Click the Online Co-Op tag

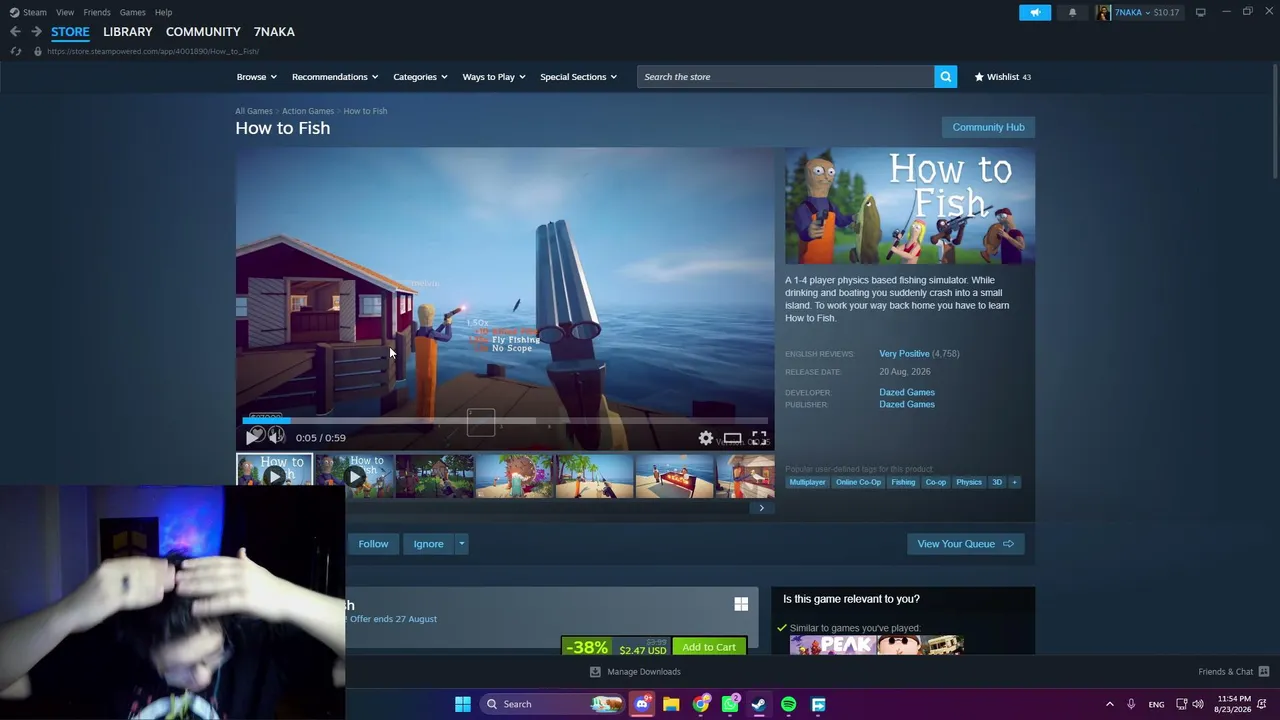coord(858,482)
